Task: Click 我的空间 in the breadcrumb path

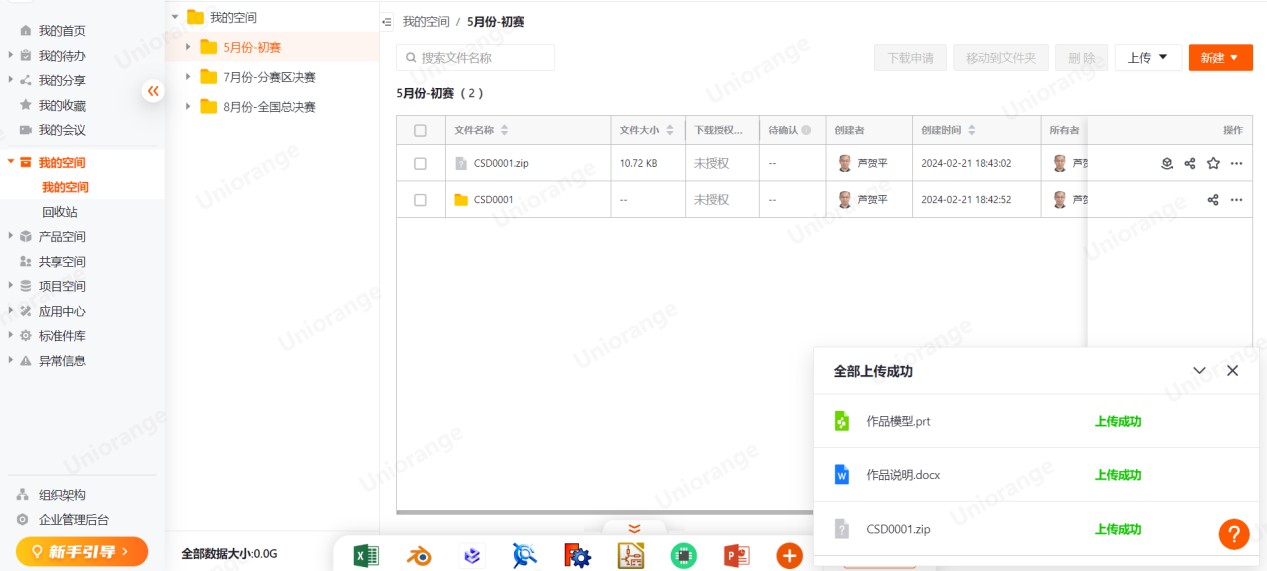Action: 426,21
